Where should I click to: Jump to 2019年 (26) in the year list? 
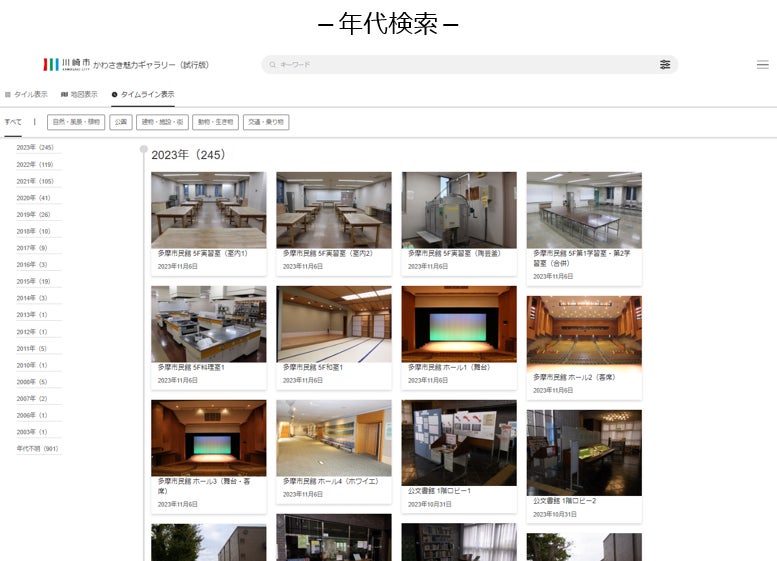(x=34, y=215)
